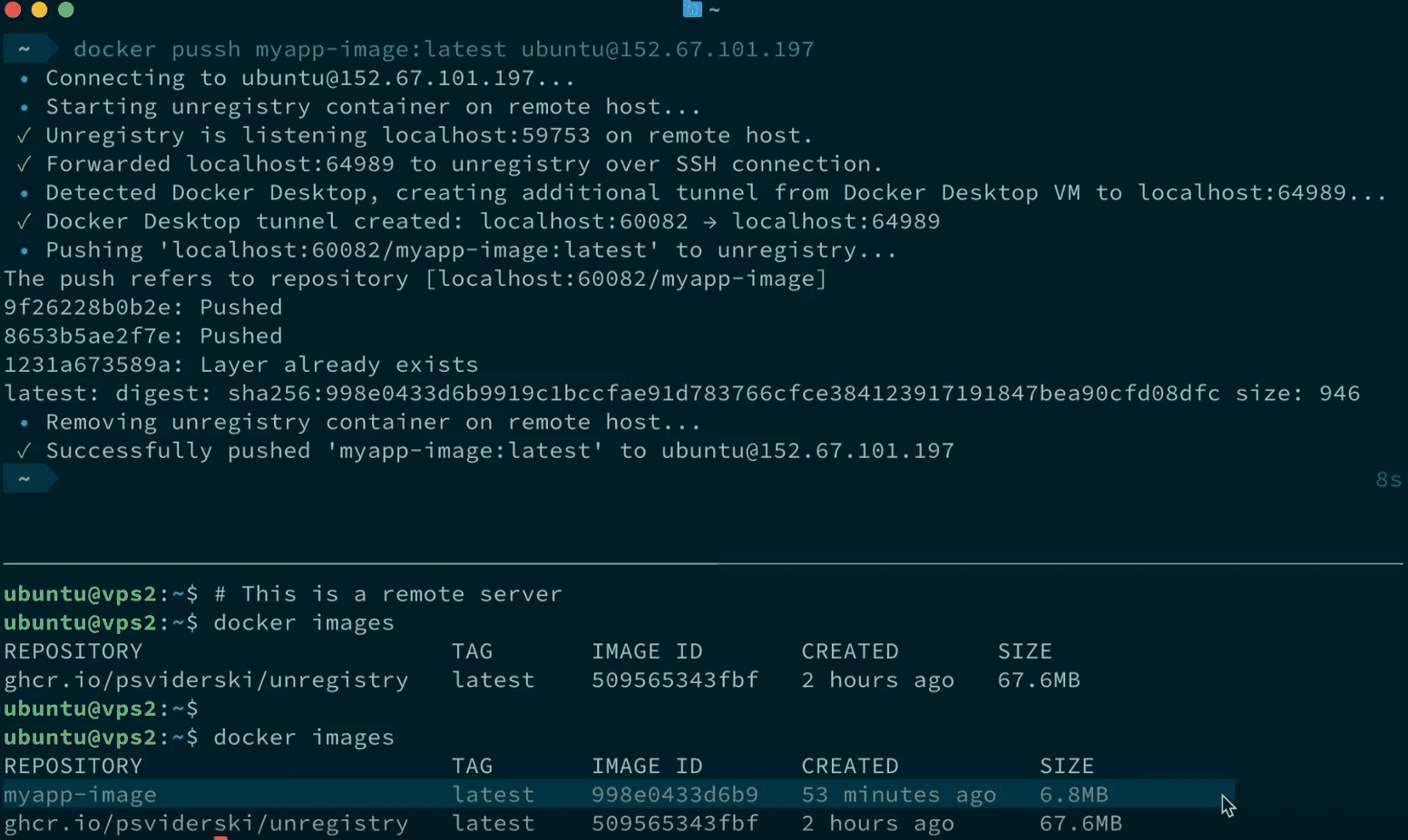Viewport: 1408px width, 840px height.
Task: Click 'SIZE' header in second table
Action: [x=1067, y=767]
